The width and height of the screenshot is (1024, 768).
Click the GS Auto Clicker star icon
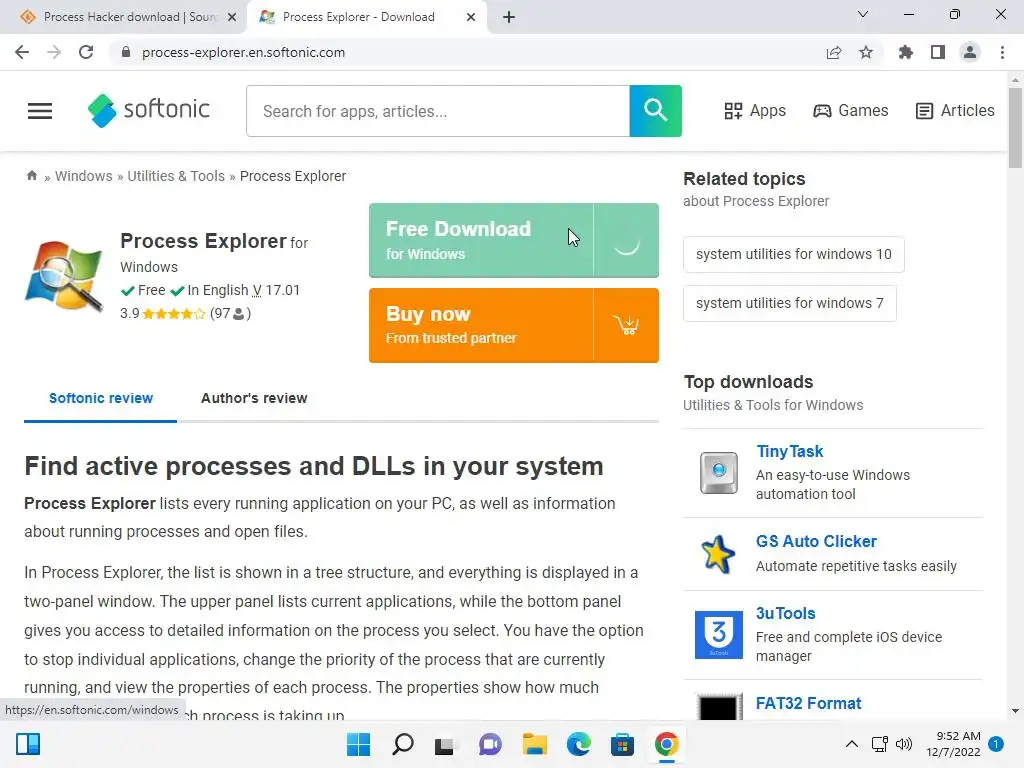point(718,554)
